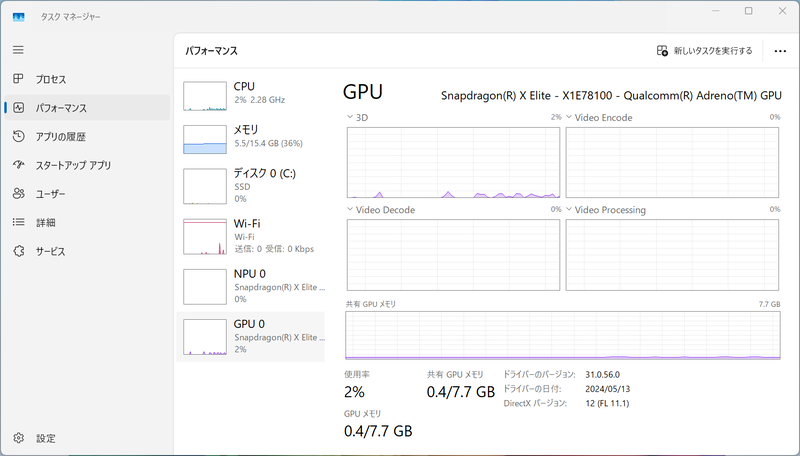
Task: Switch to ユーザー label
Action: tap(50, 194)
